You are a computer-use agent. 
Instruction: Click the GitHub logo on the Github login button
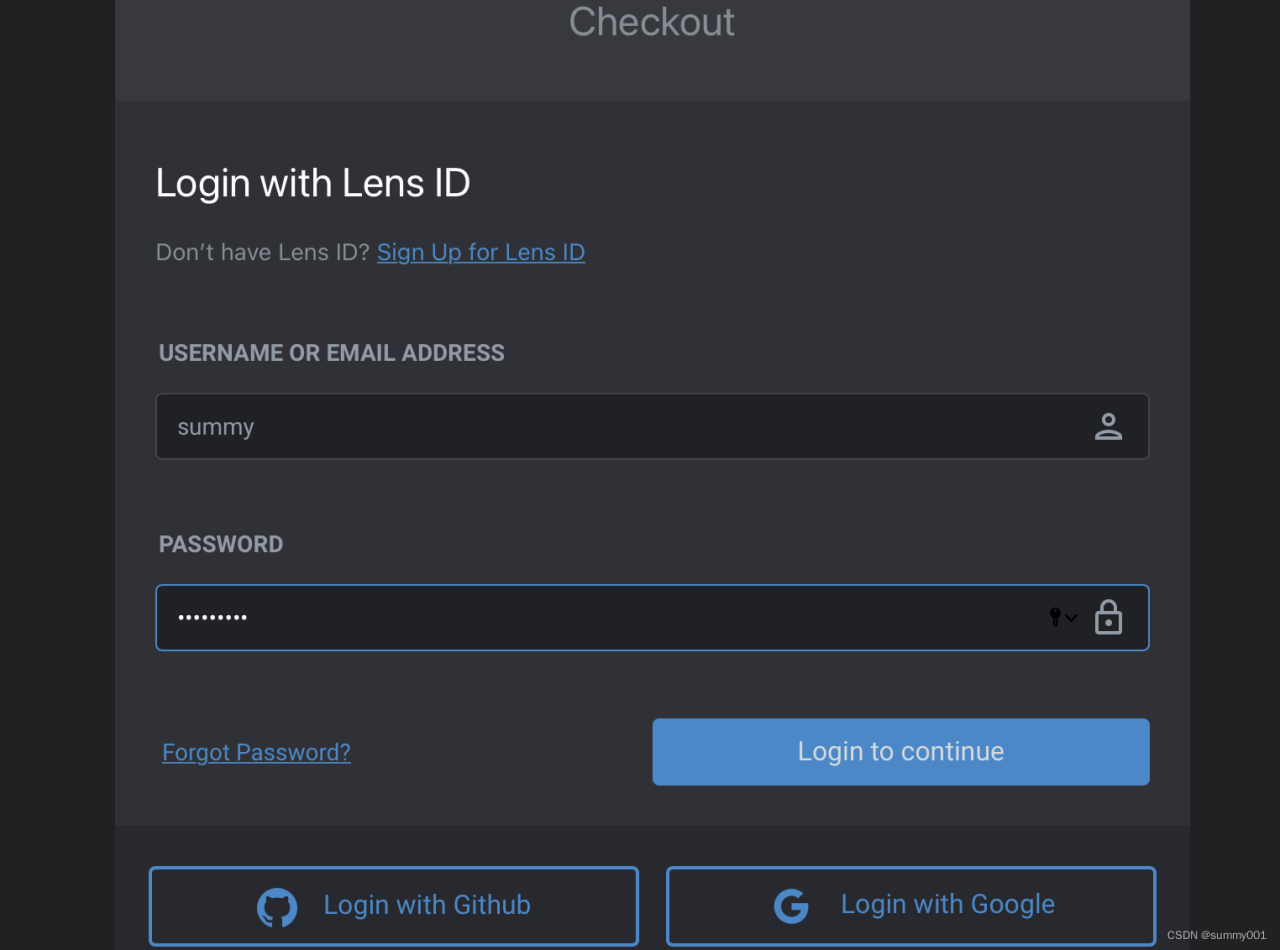click(x=277, y=906)
